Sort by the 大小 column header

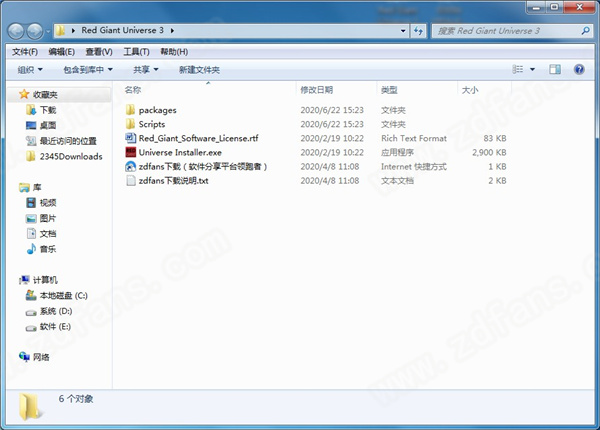(470, 90)
